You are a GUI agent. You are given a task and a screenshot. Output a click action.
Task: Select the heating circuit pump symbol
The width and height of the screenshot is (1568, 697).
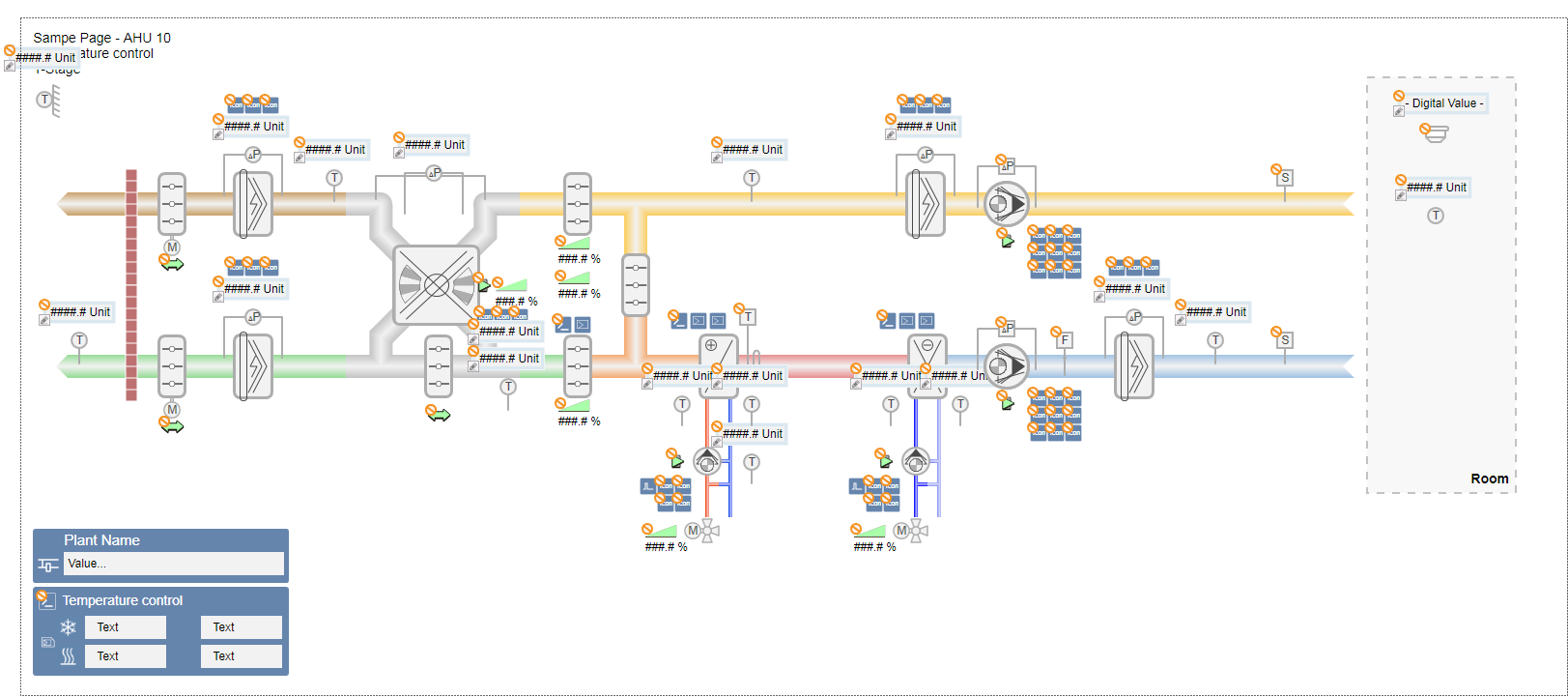tap(707, 462)
